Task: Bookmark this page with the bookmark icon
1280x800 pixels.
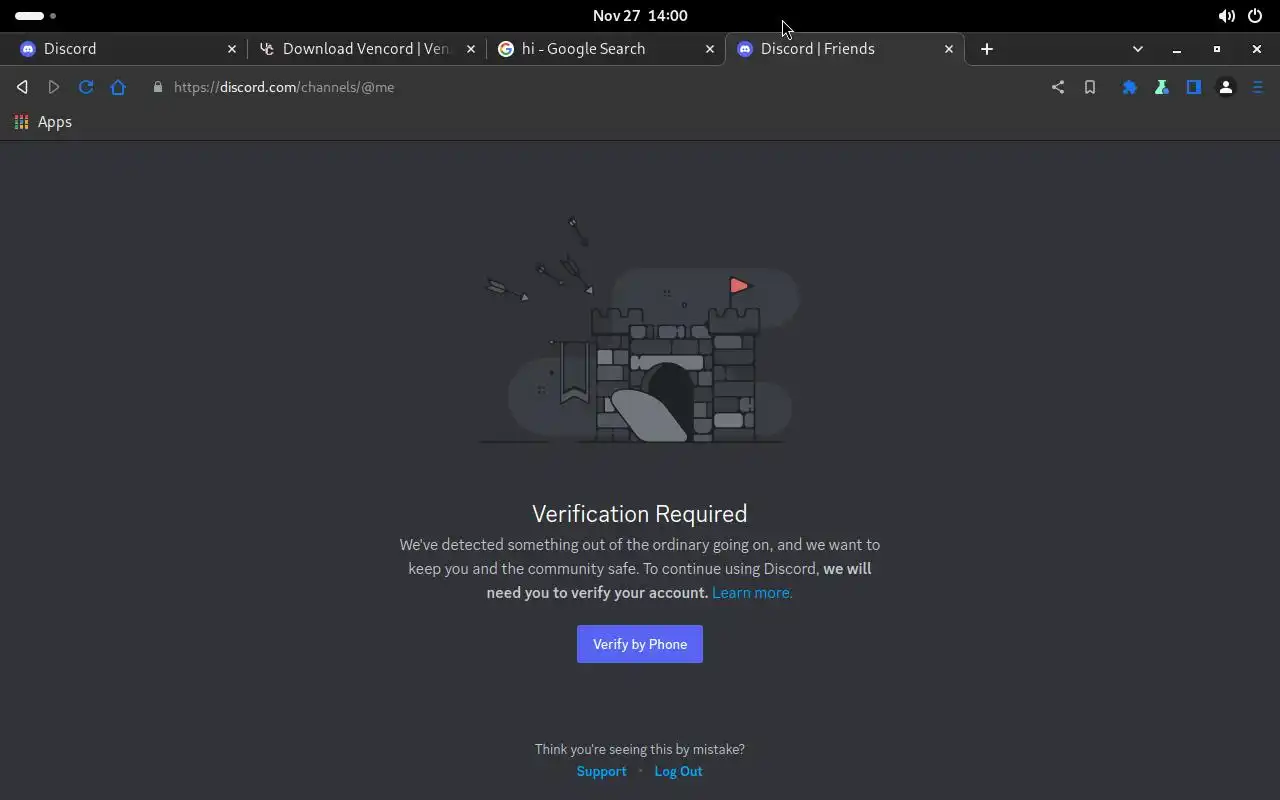Action: pyautogui.click(x=1090, y=87)
